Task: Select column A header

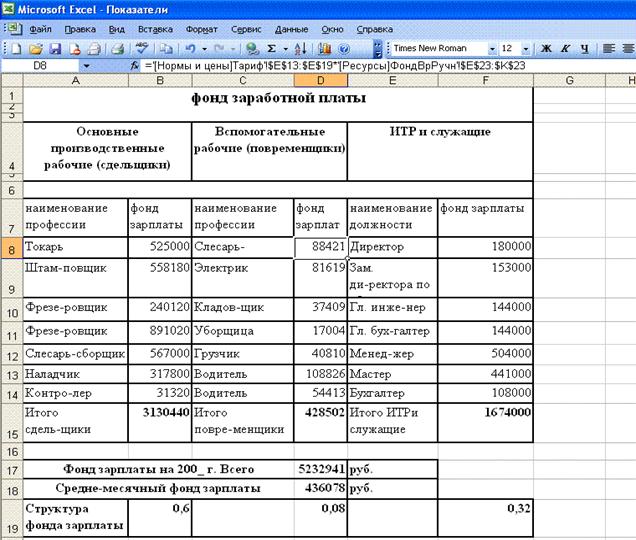Action: coord(75,80)
